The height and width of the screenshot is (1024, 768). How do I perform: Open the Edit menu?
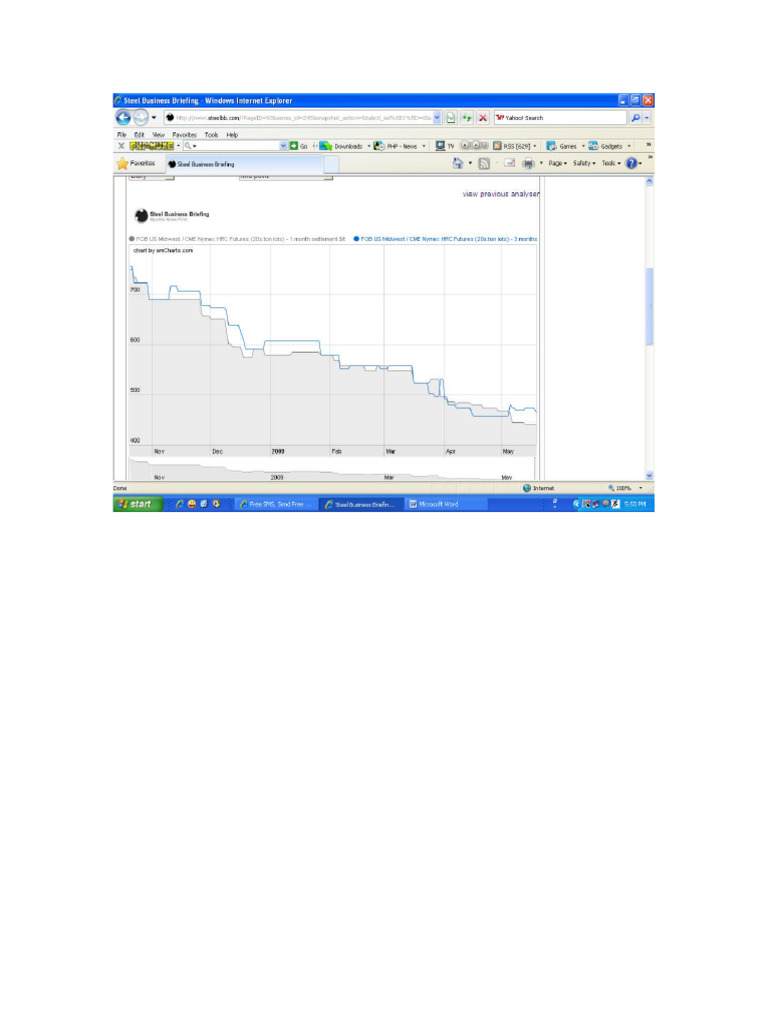[139, 135]
